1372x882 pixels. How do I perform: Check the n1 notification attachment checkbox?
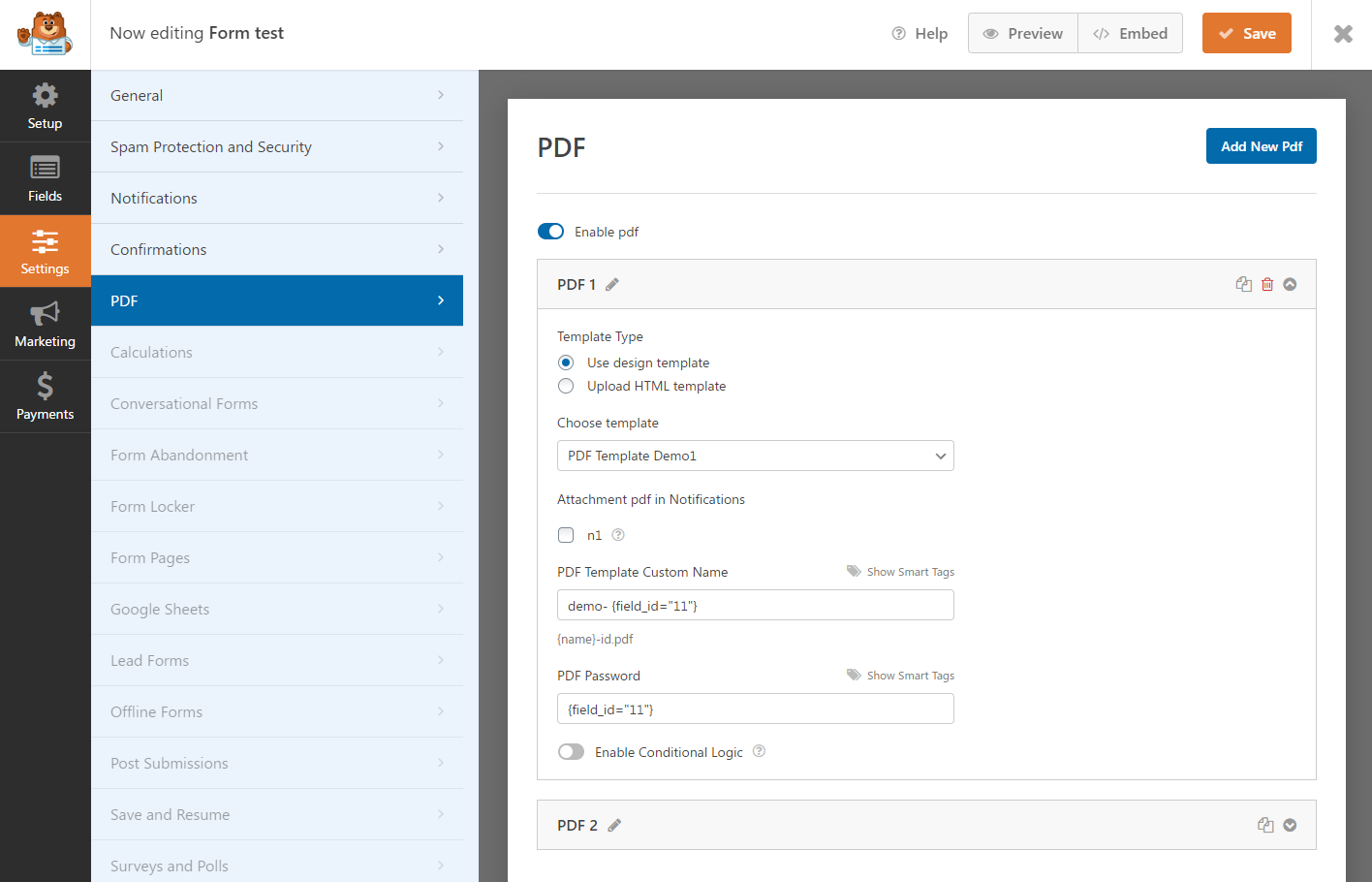[x=566, y=534]
